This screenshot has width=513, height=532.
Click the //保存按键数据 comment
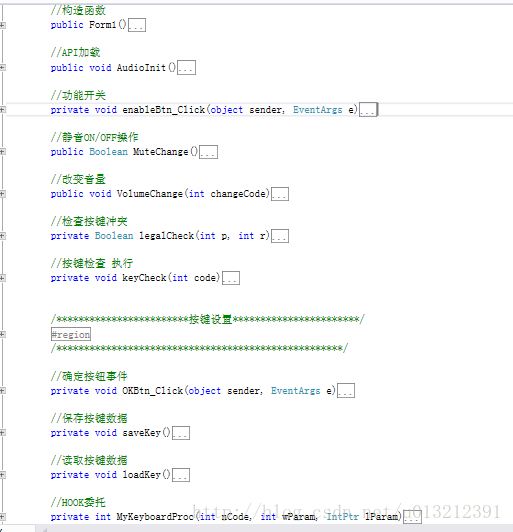tap(89, 418)
